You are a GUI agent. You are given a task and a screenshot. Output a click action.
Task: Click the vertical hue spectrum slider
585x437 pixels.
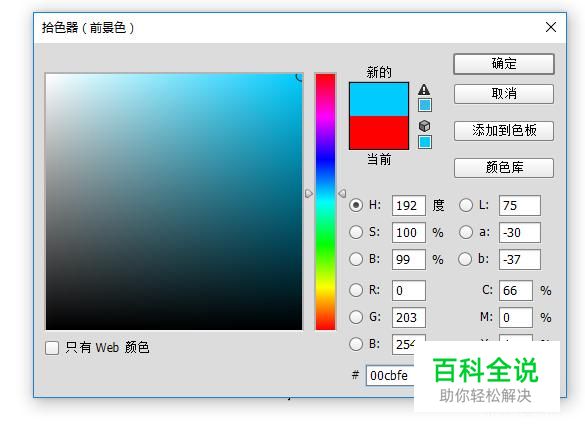(325, 202)
